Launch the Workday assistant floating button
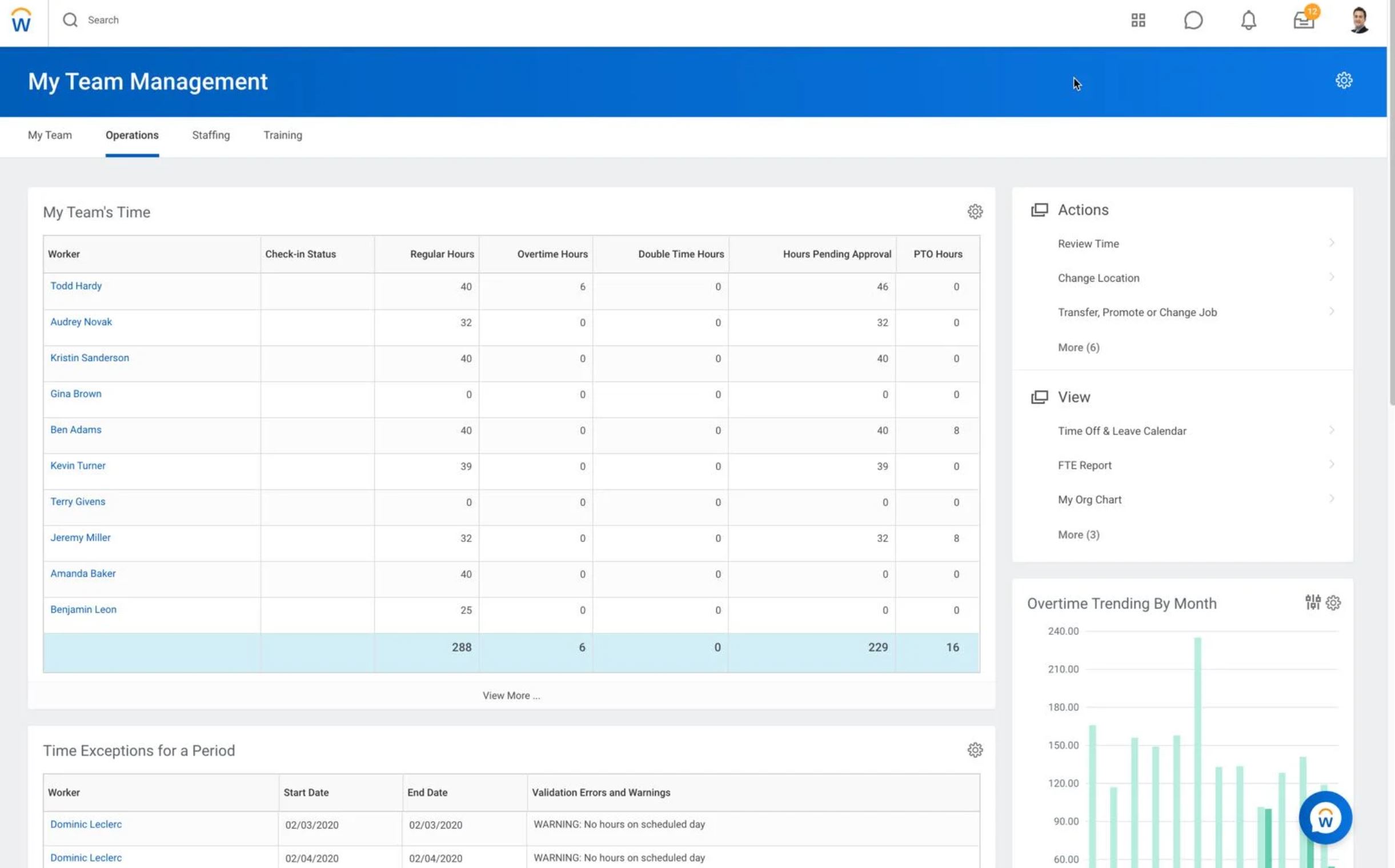 coord(1325,818)
